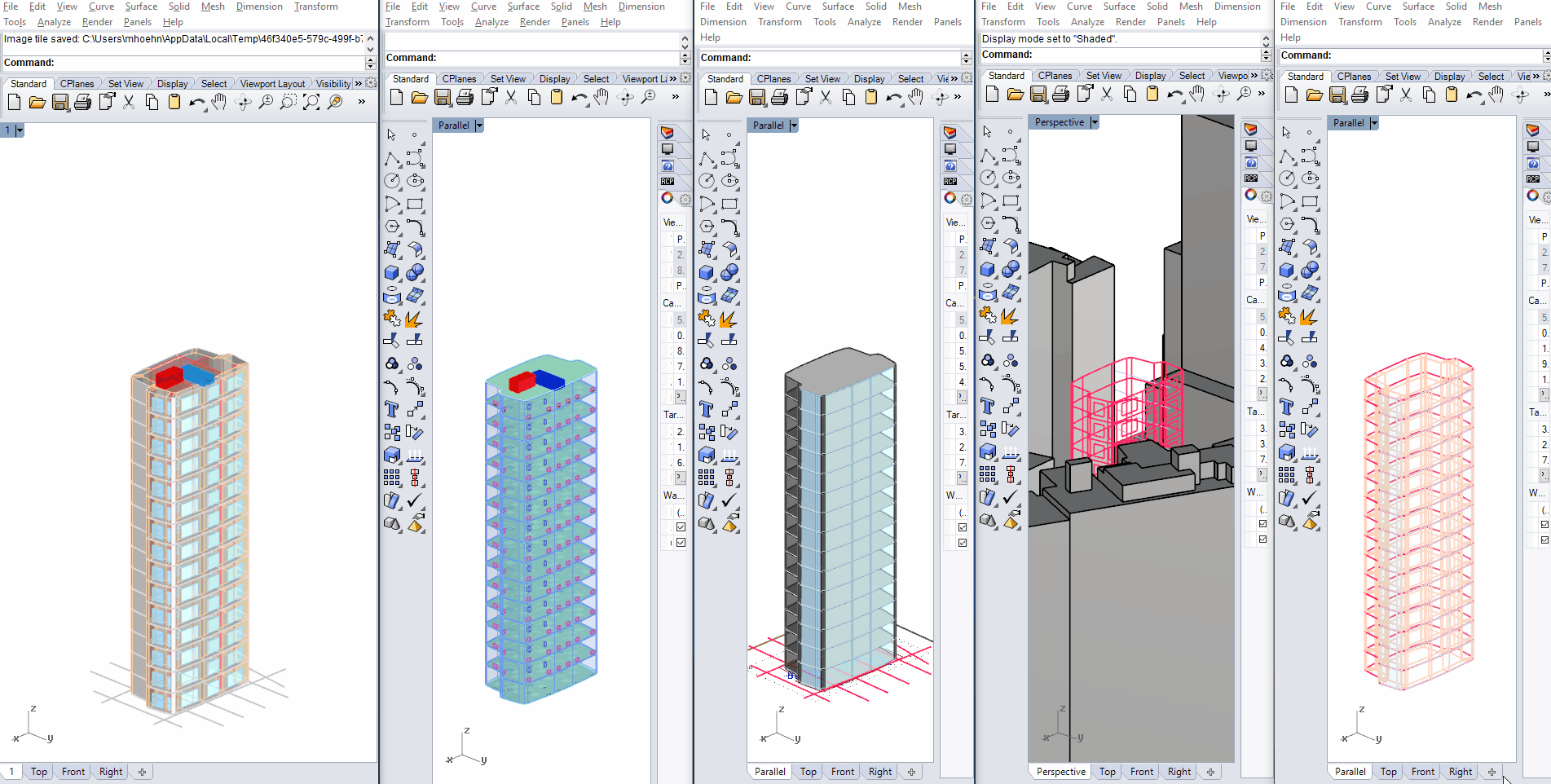Viewport: 1551px width, 784px height.
Task: Click New file icon in leftmost window
Action: tap(14, 102)
